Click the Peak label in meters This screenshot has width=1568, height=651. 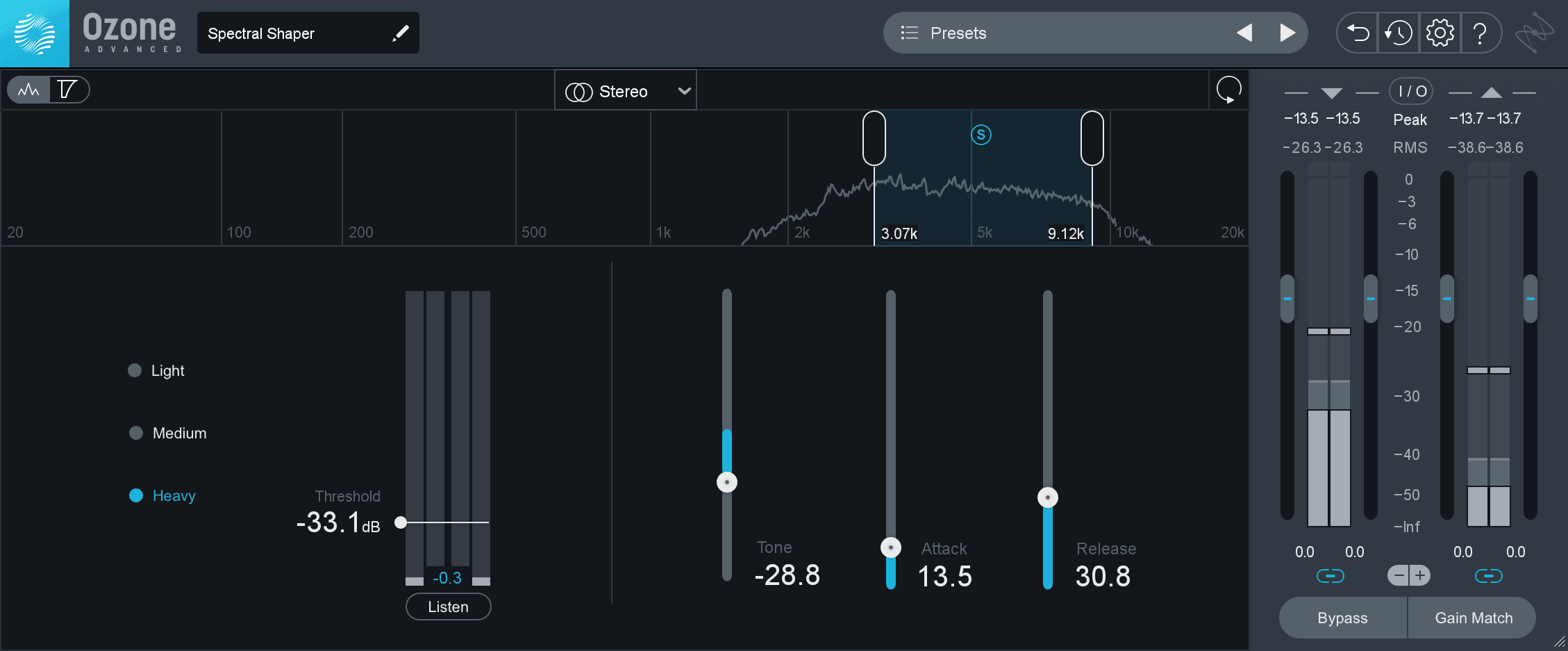[x=1410, y=120]
